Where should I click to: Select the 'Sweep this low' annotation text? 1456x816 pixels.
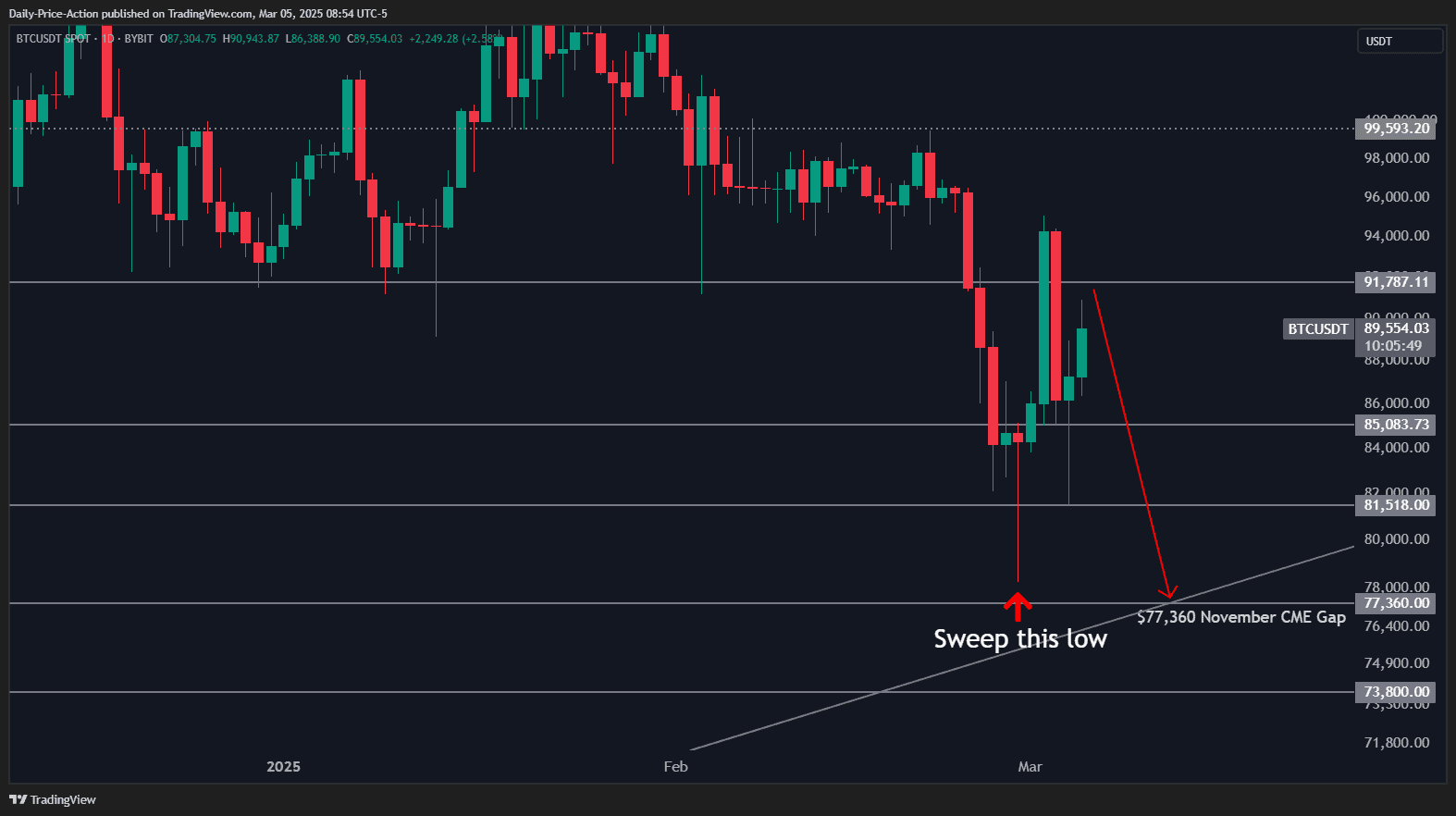1020,639
